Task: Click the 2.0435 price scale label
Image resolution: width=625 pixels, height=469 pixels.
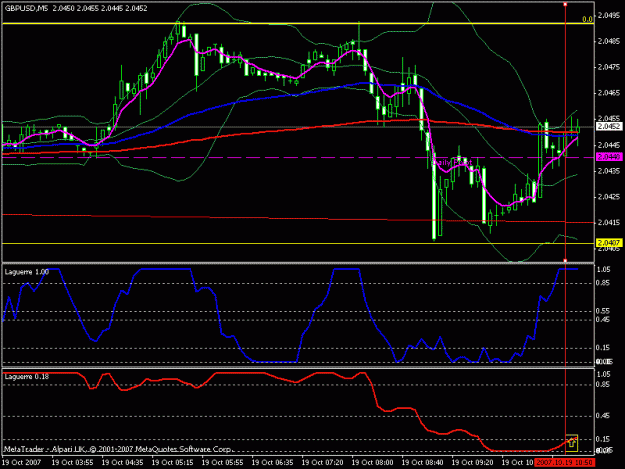Action: [x=609, y=171]
